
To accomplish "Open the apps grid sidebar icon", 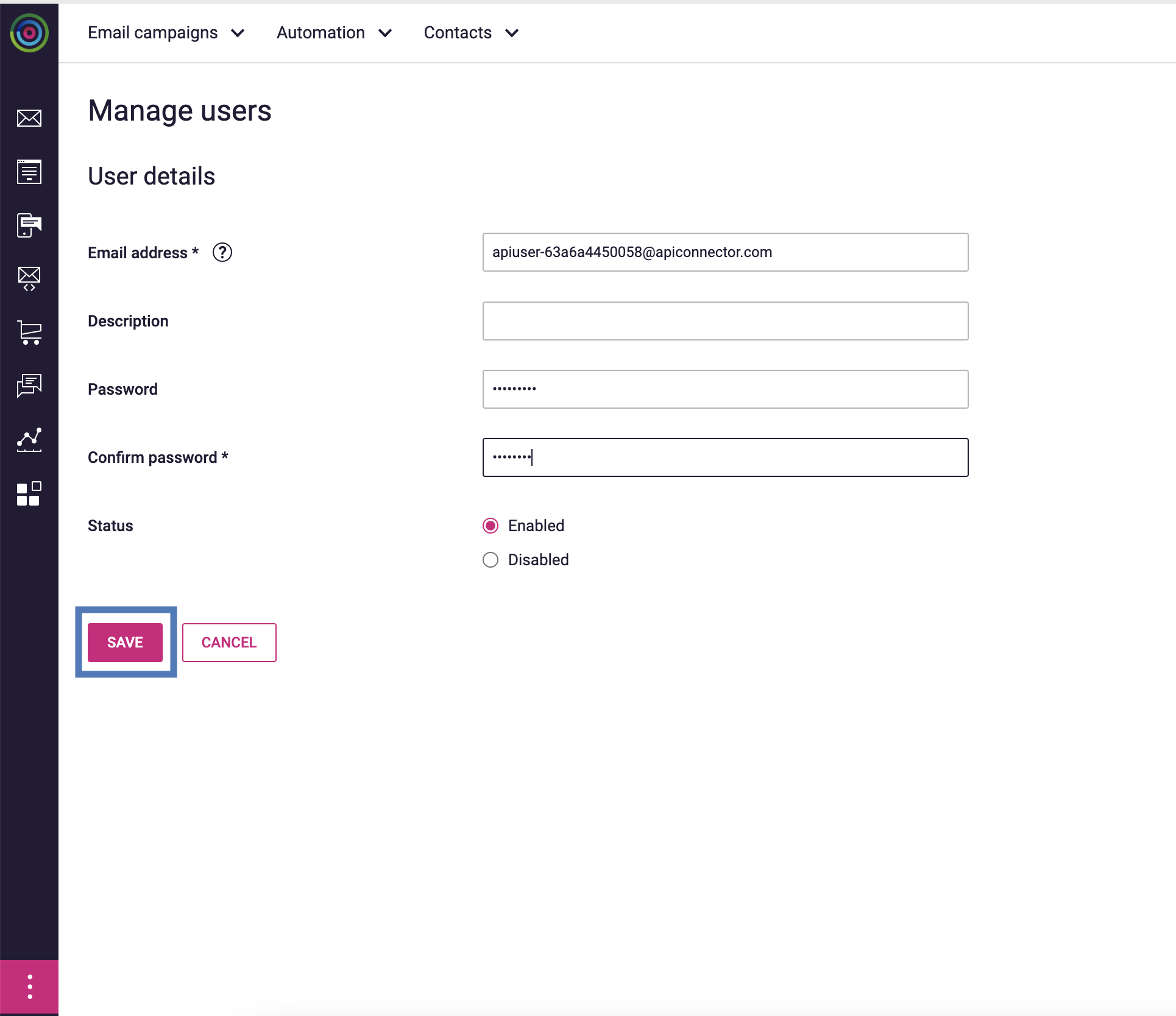I will 29,493.
